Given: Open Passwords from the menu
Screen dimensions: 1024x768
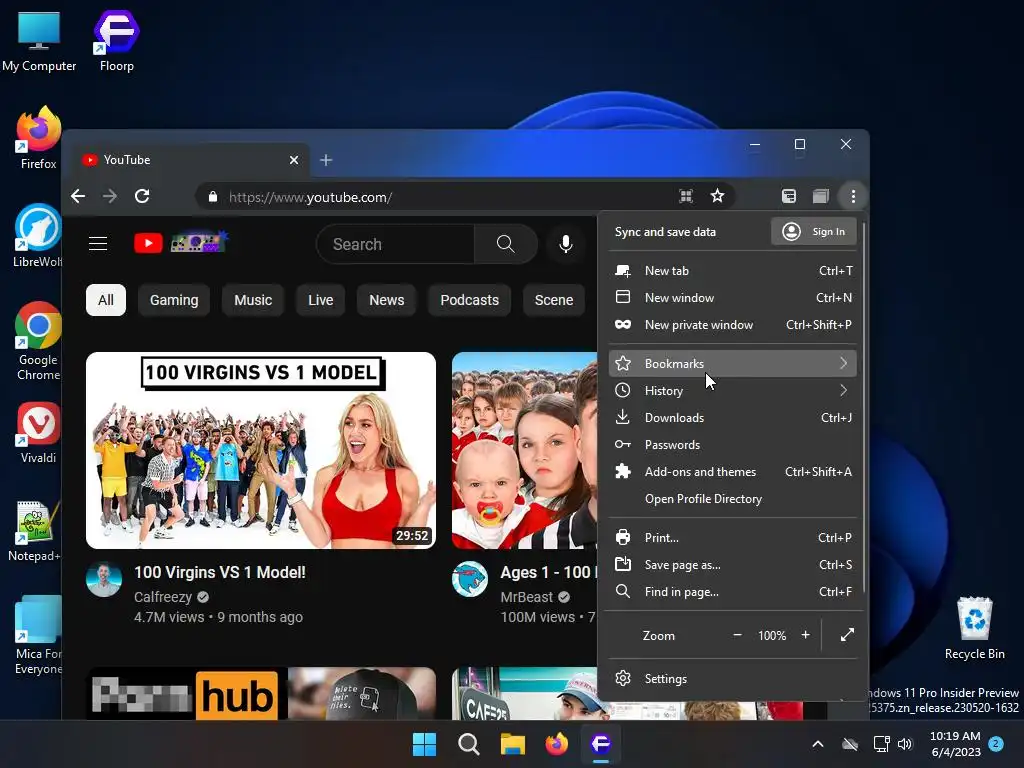Looking at the screenshot, I should tap(733, 445).
